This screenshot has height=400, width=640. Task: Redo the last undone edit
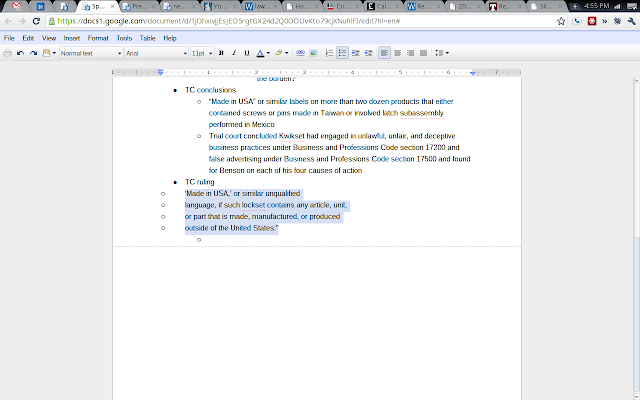(x=33, y=53)
